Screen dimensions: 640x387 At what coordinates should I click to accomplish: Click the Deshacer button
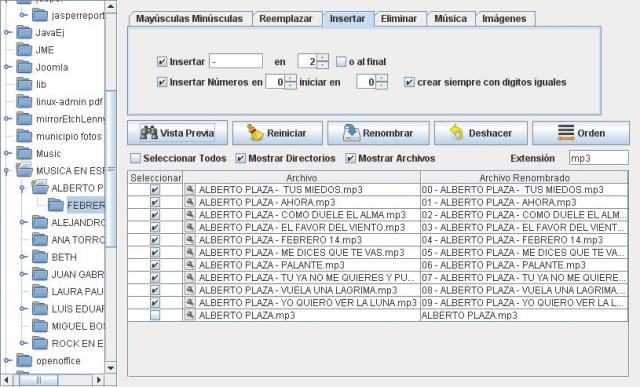(x=481, y=133)
